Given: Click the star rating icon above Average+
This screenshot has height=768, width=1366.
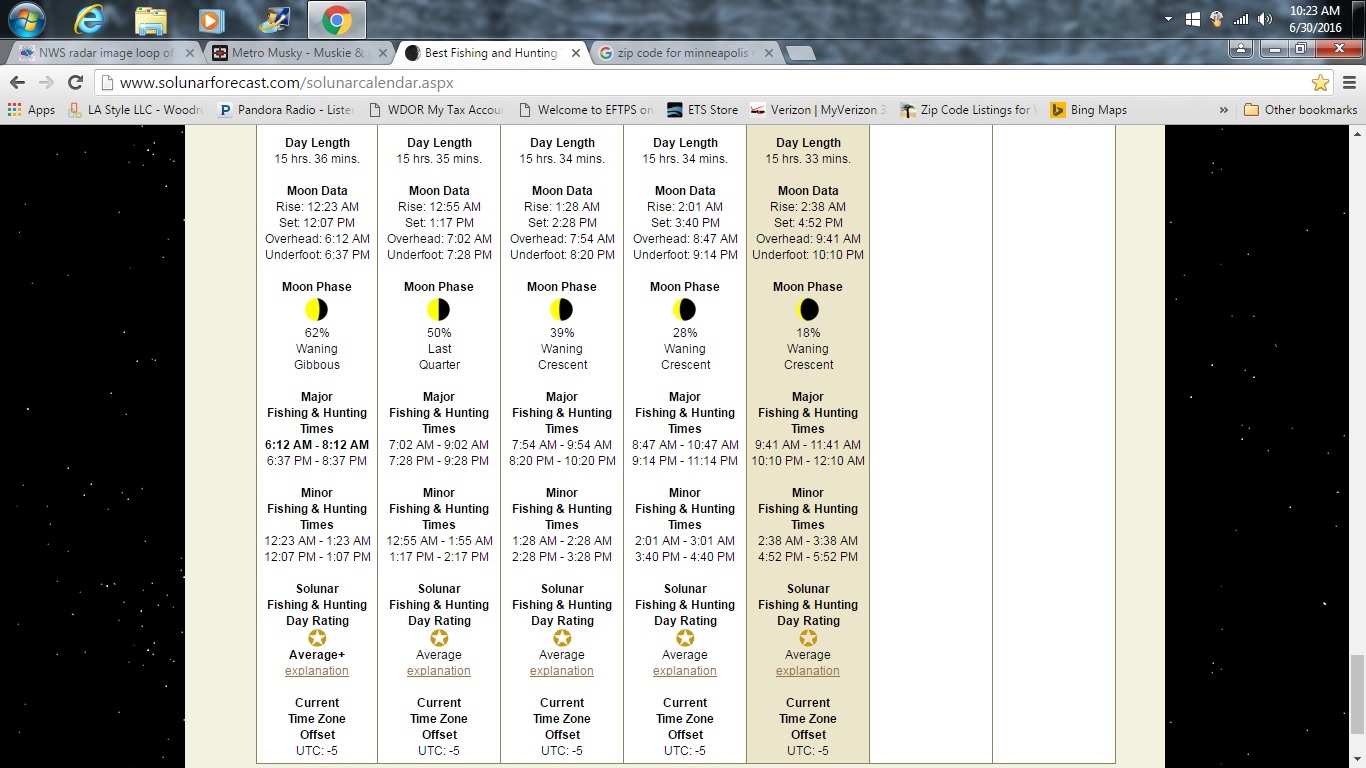Looking at the screenshot, I should coord(316,638).
